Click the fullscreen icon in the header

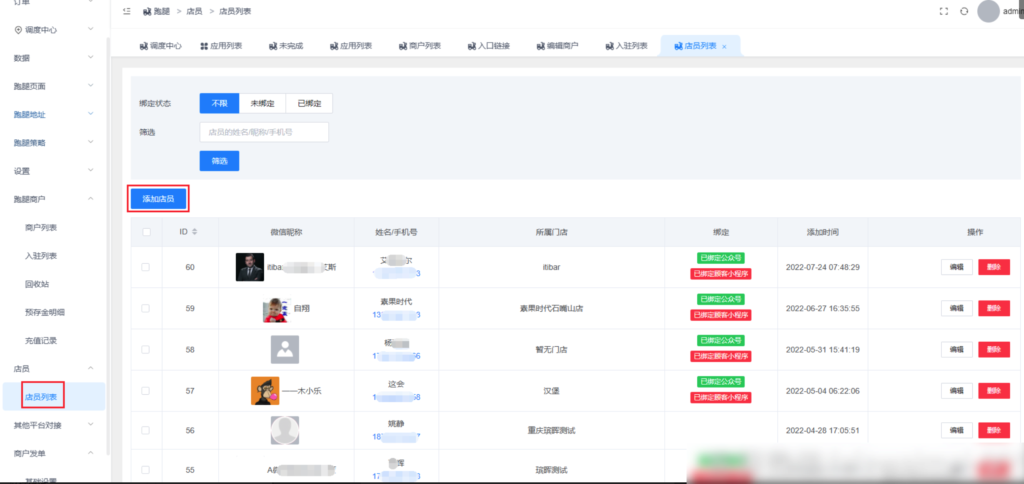pos(943,11)
